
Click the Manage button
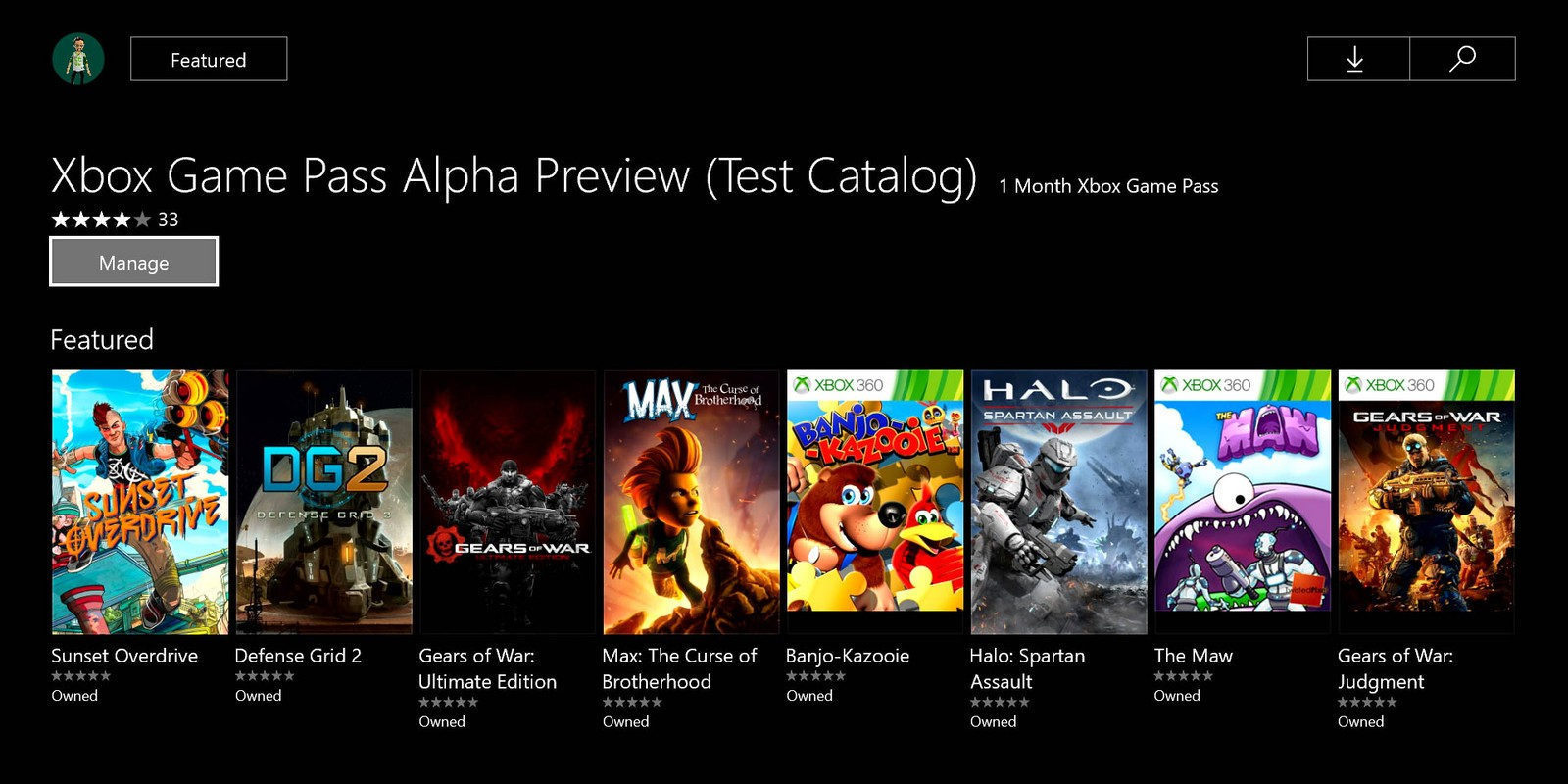133,262
